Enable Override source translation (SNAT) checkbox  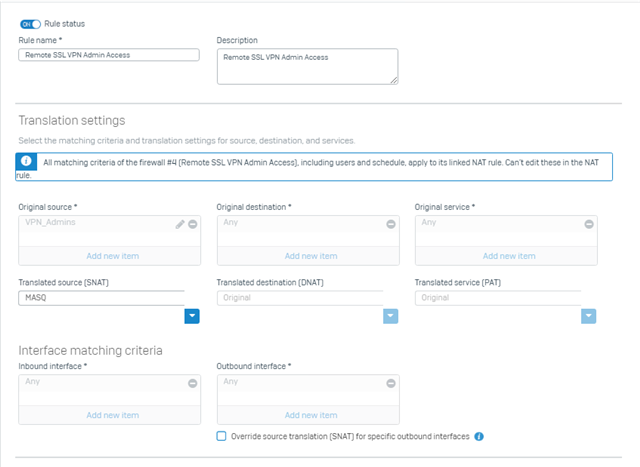[x=221, y=436]
